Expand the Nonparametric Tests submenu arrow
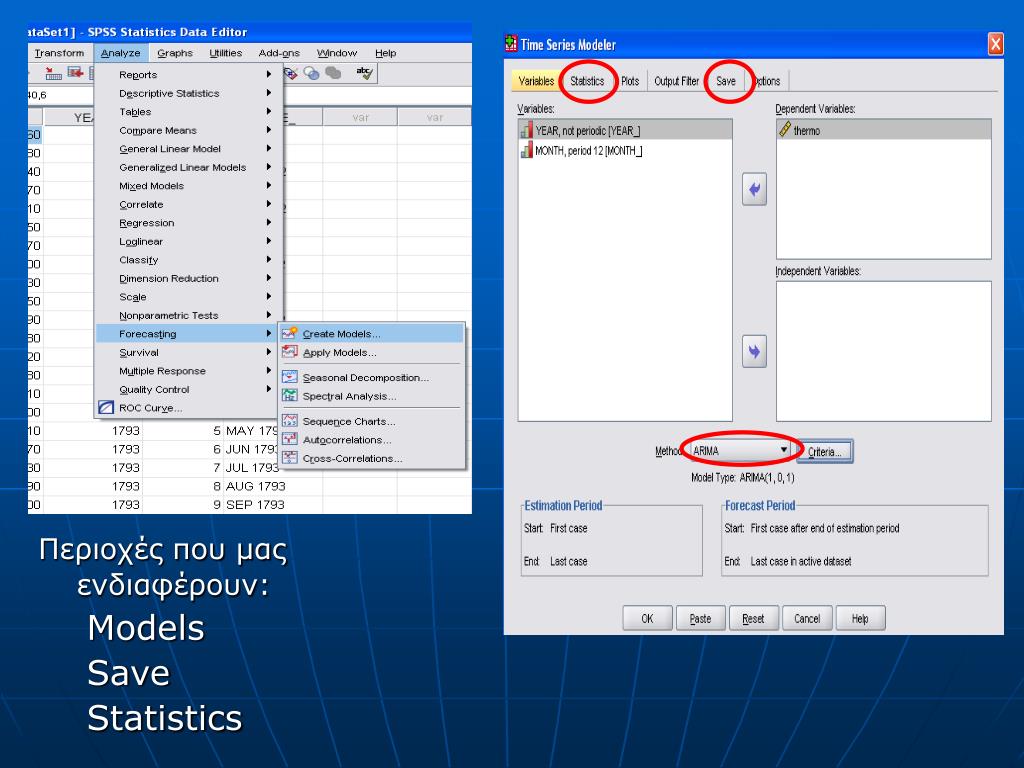Viewport: 1024px width, 768px height. point(268,315)
